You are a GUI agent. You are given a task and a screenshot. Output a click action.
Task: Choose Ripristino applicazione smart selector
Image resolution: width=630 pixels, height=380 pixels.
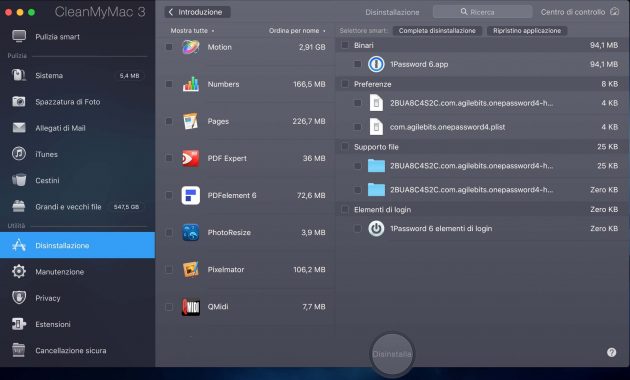pos(527,31)
